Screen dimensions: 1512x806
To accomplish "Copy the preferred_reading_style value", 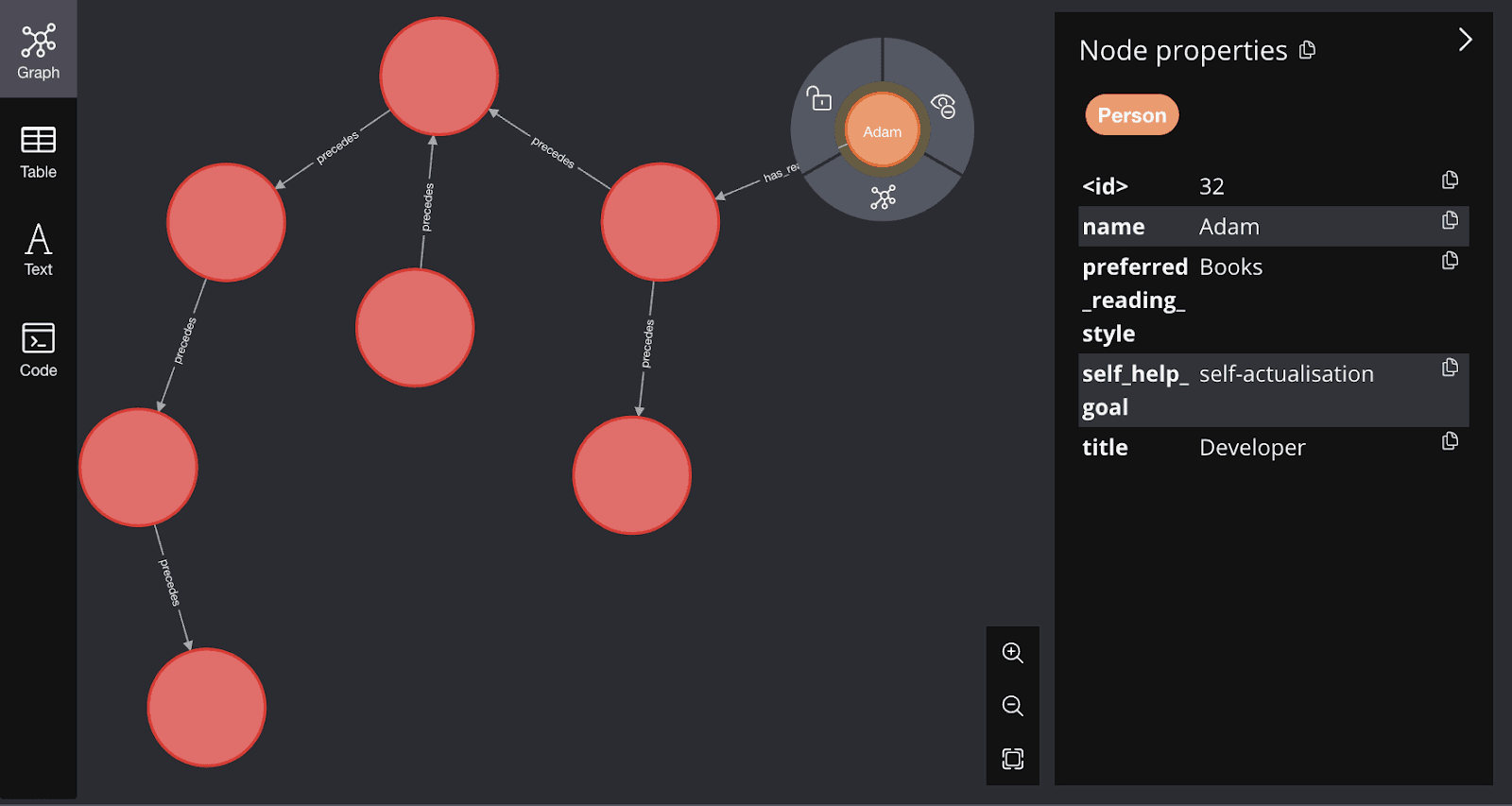I will tap(1450, 261).
